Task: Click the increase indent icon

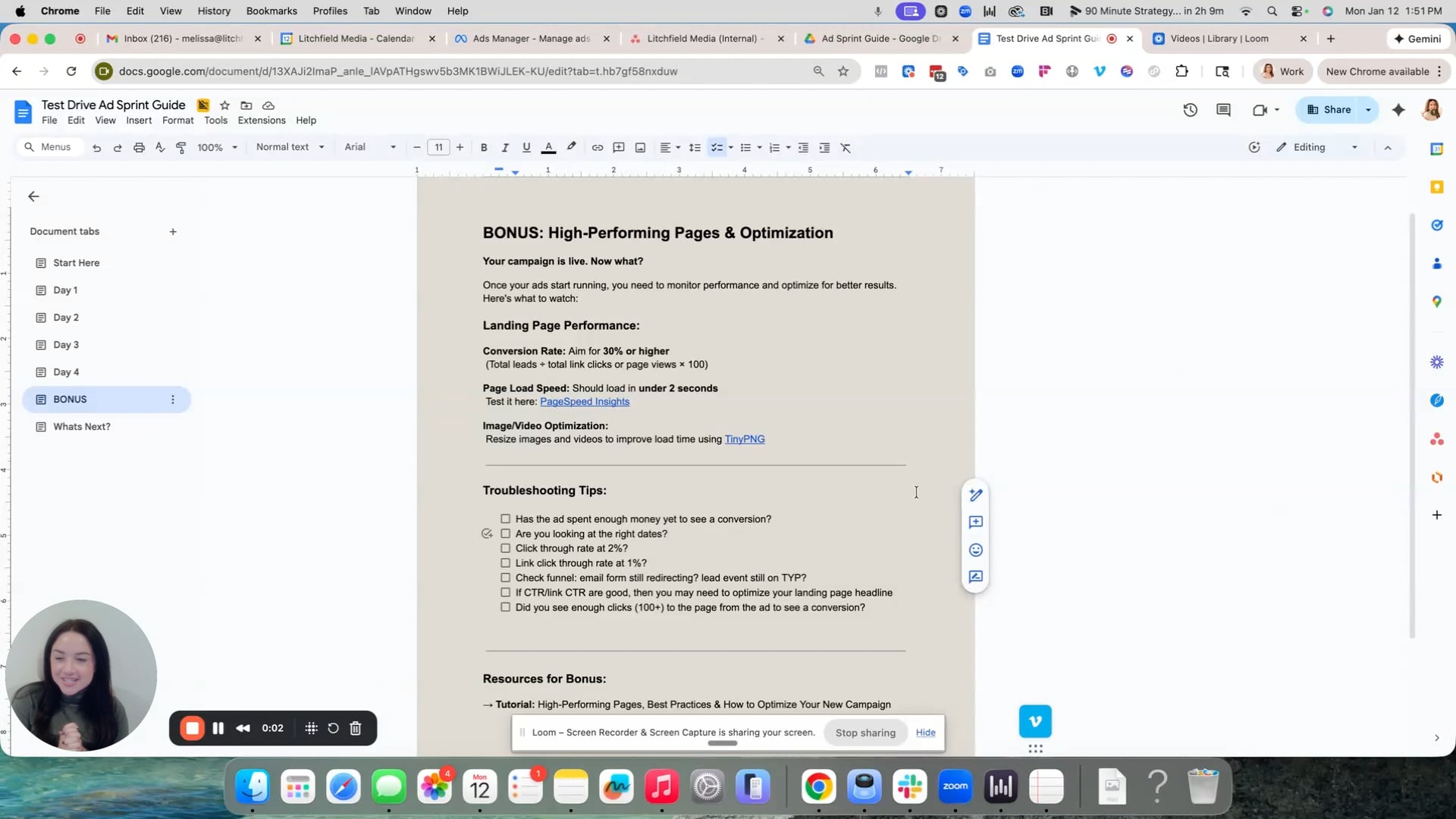Action: (x=824, y=148)
